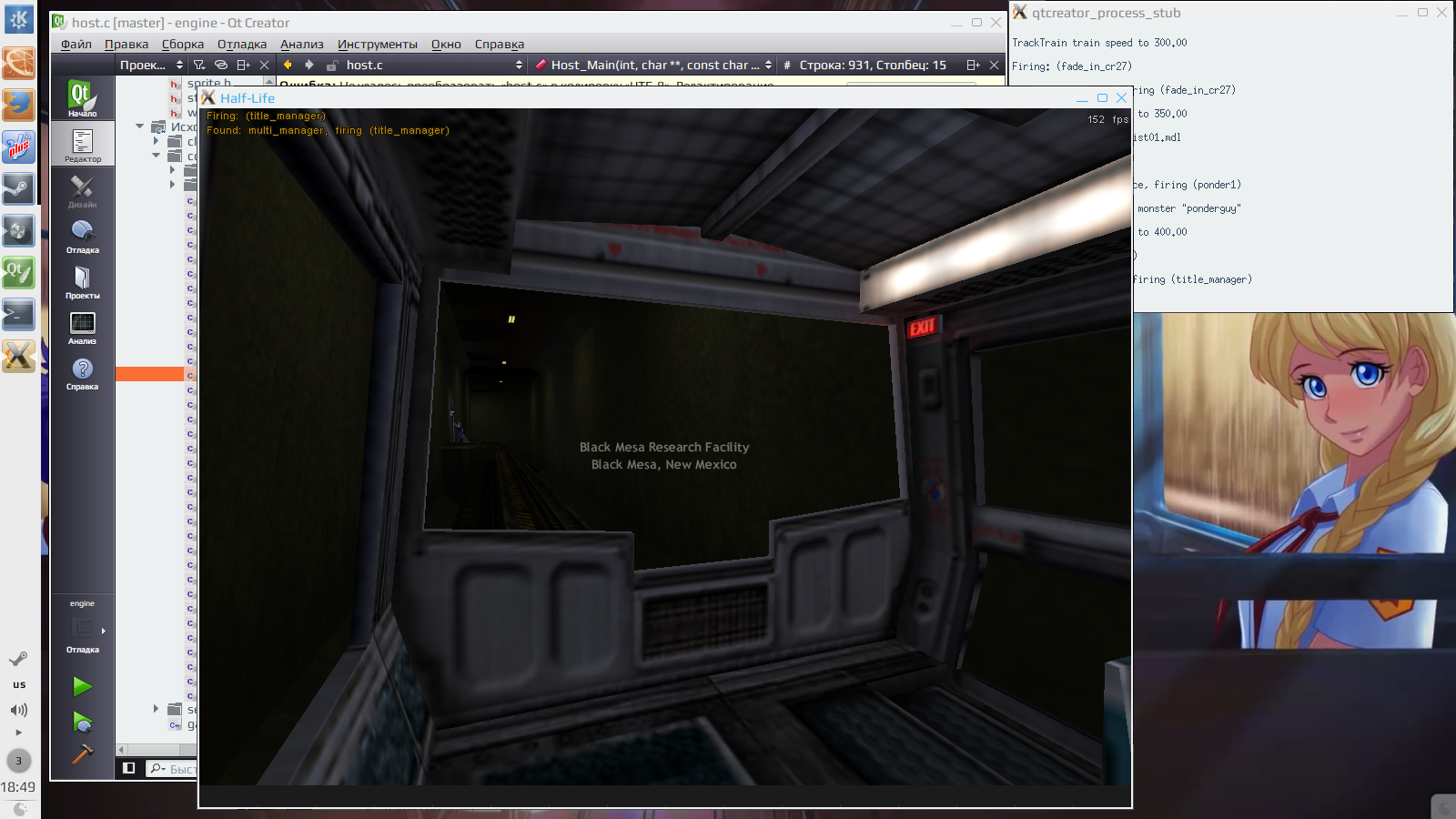Click the line and column indicator
The image size is (1456, 819).
click(x=873, y=65)
